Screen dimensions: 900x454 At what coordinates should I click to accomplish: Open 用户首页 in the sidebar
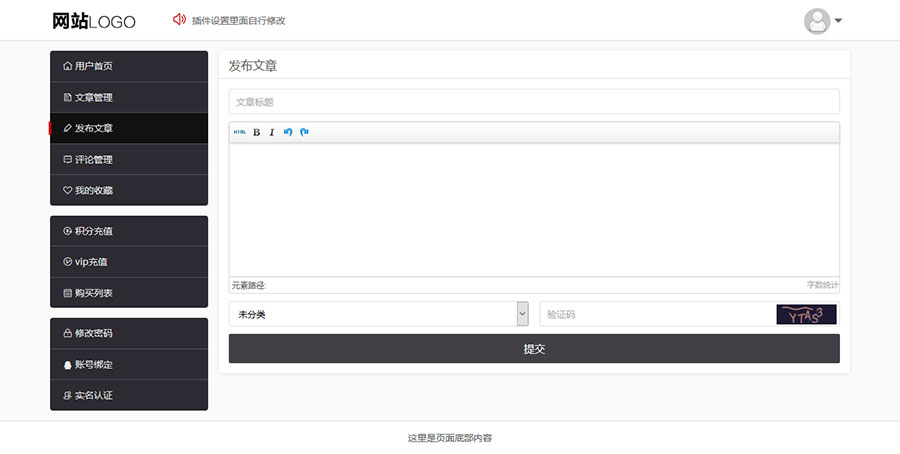pyautogui.click(x=128, y=67)
